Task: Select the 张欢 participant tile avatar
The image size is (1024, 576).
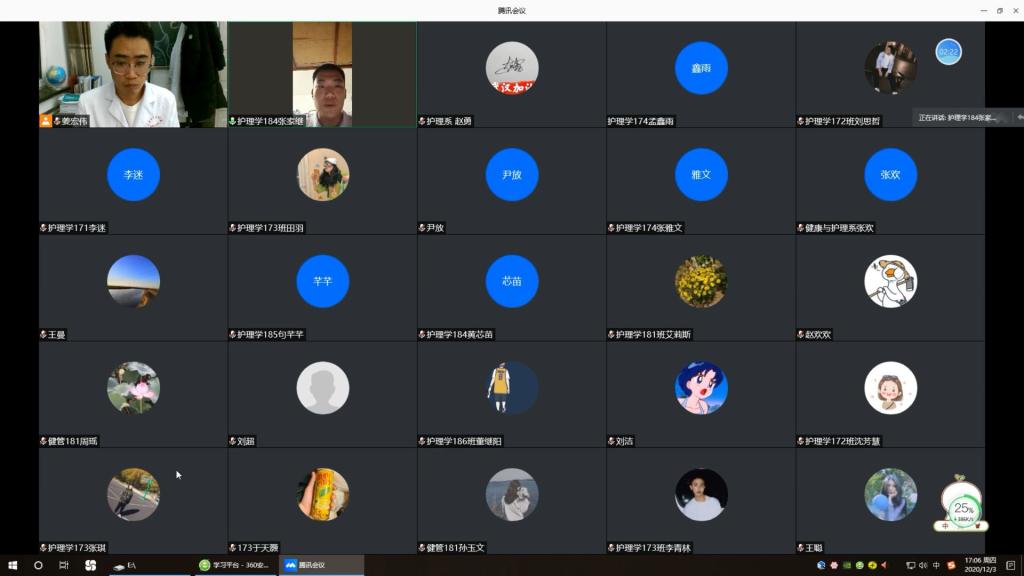Action: (890, 174)
